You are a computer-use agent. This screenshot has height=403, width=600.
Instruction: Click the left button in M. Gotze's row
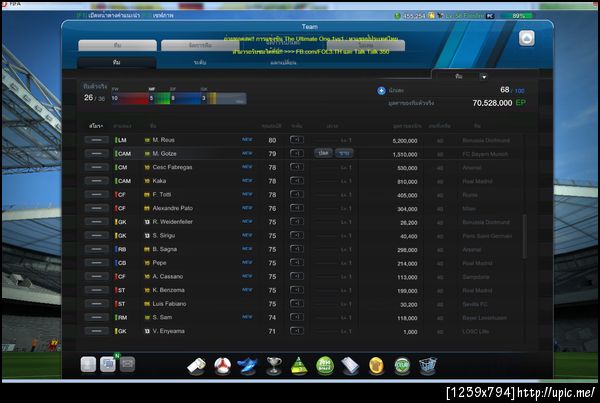point(323,153)
